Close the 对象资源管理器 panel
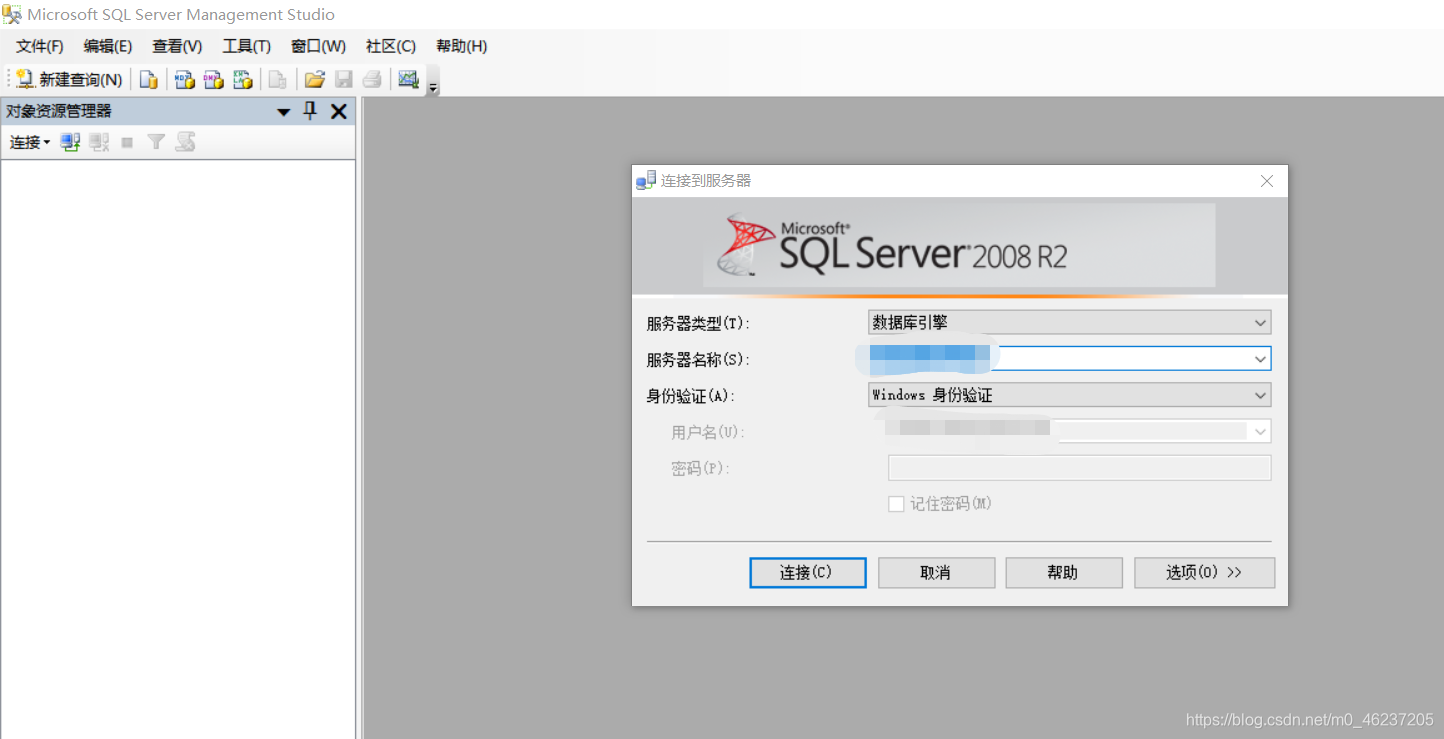The image size is (1444, 739). coord(339,111)
